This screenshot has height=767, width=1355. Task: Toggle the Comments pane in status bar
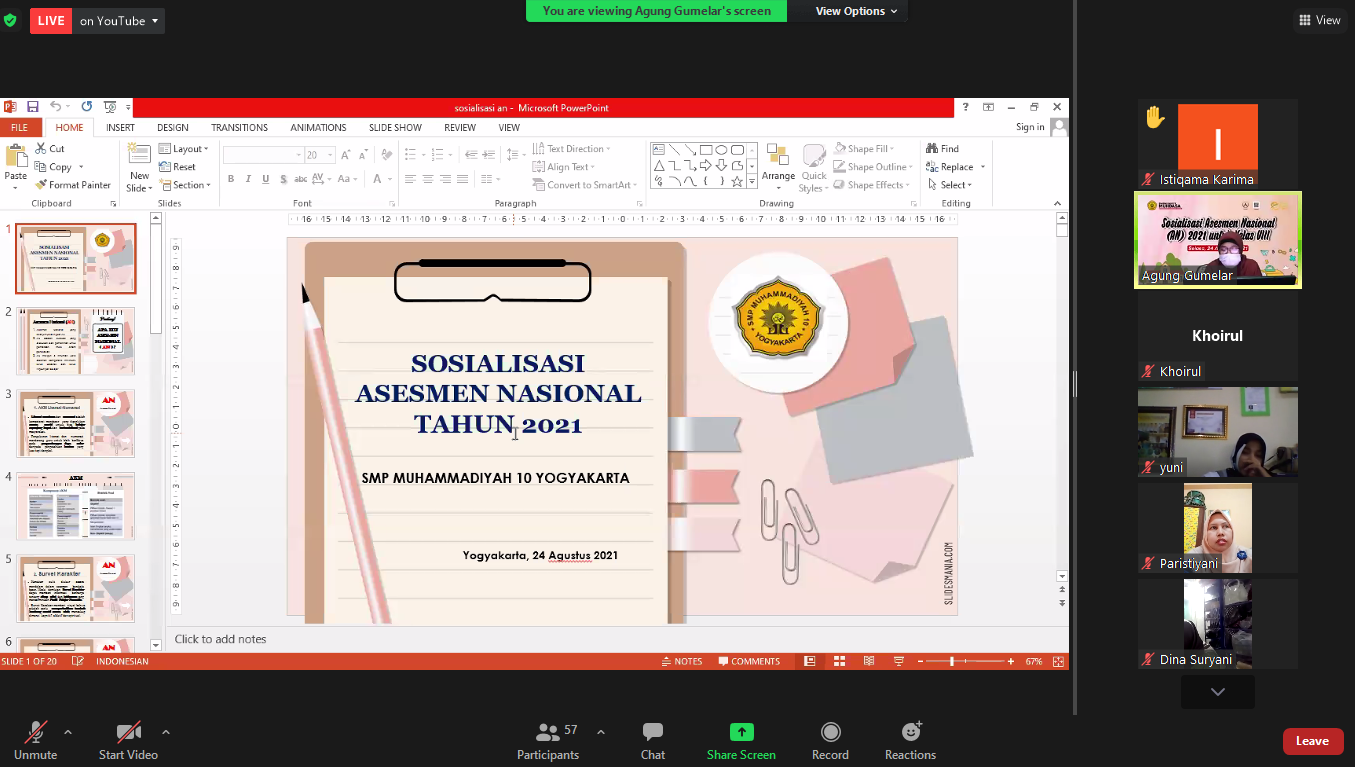(749, 661)
